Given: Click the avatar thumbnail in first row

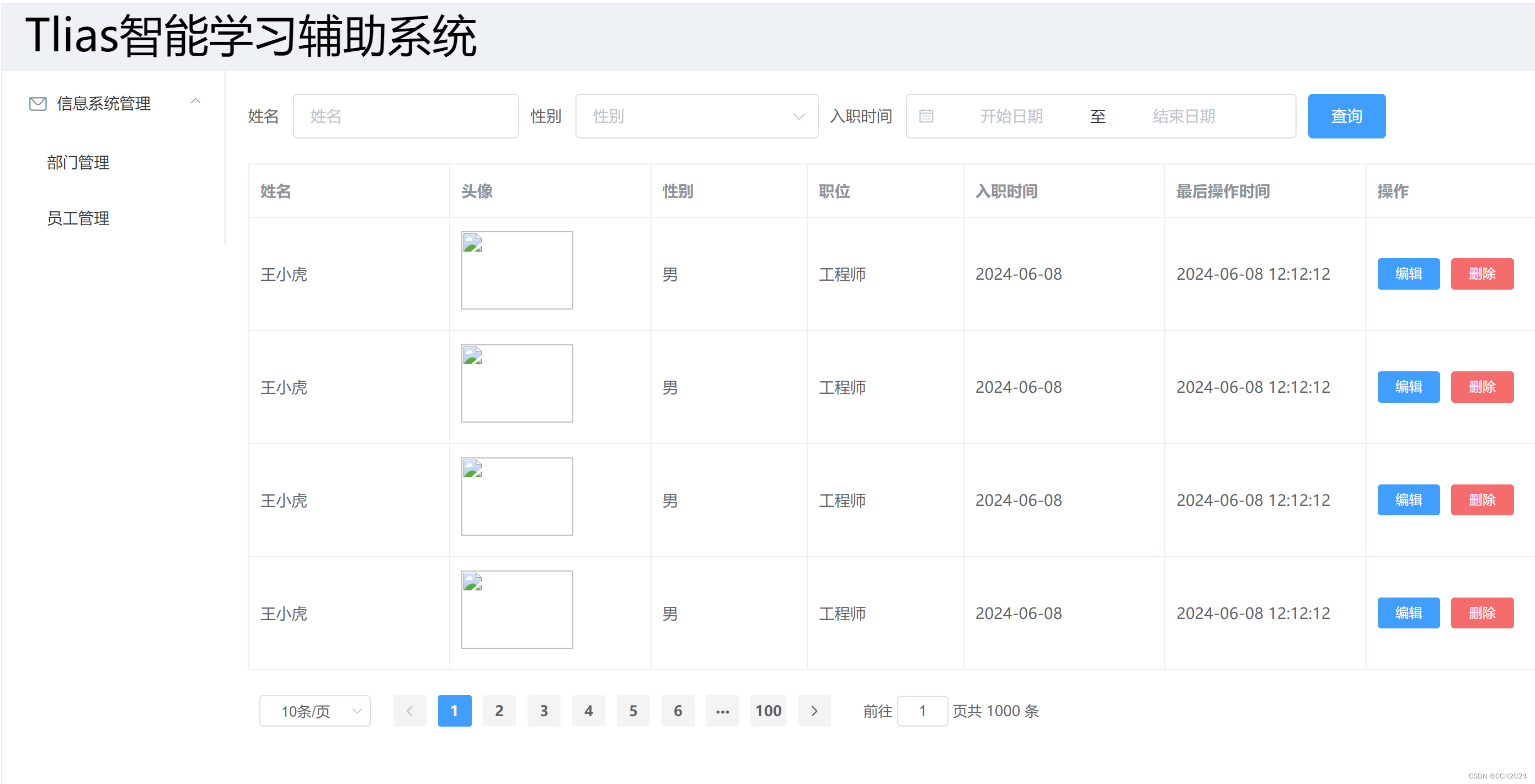Looking at the screenshot, I should (517, 270).
